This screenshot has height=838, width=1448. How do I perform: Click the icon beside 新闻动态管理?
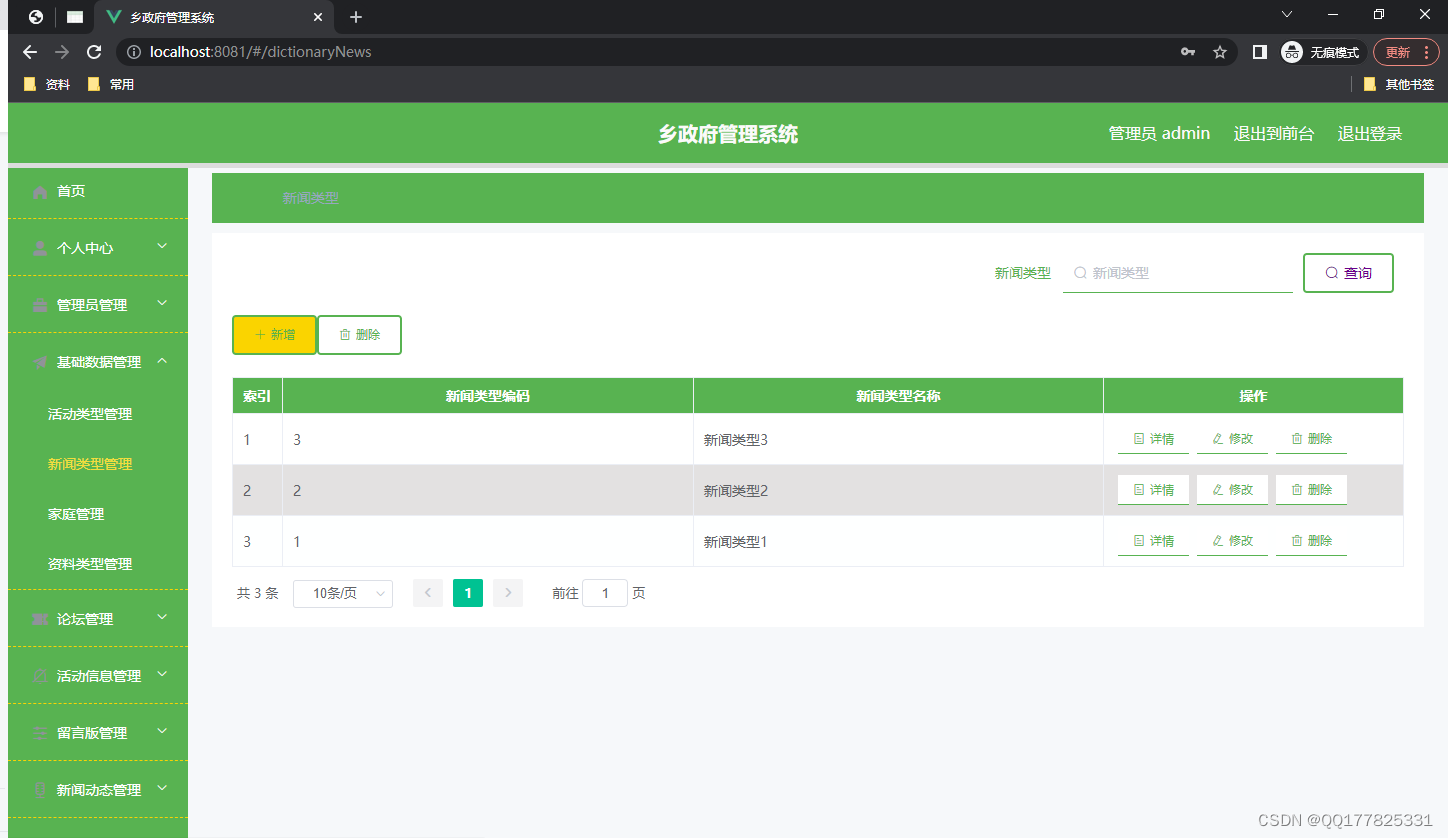pyautogui.click(x=40, y=790)
